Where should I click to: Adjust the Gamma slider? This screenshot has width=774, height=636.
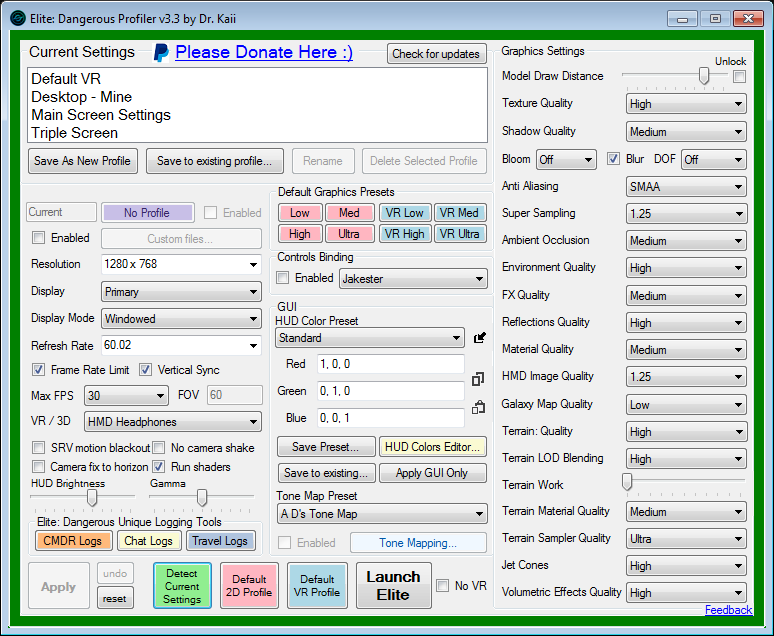click(x=202, y=498)
